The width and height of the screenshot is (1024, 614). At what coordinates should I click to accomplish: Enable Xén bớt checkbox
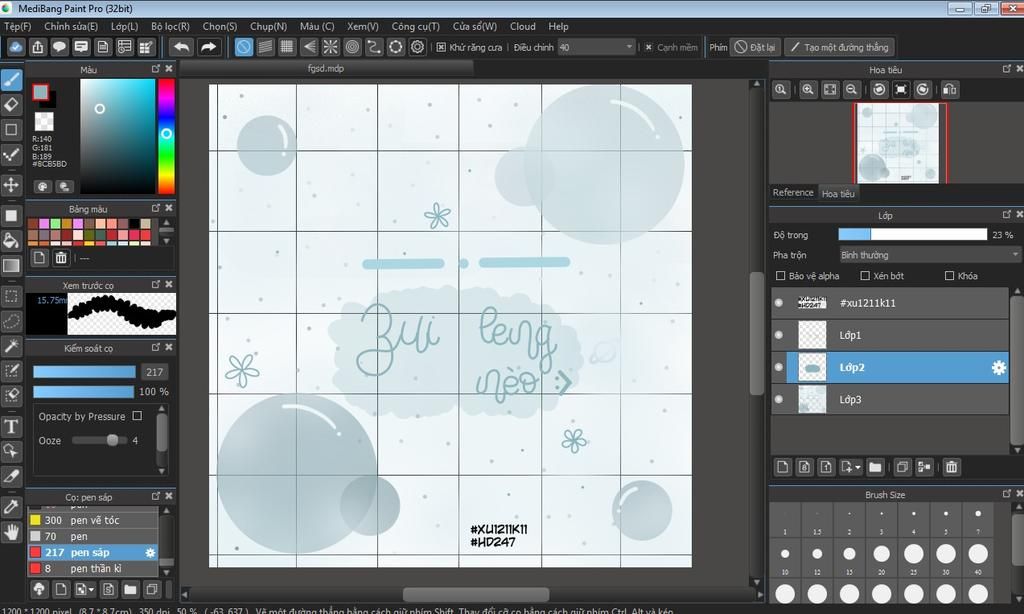865,276
